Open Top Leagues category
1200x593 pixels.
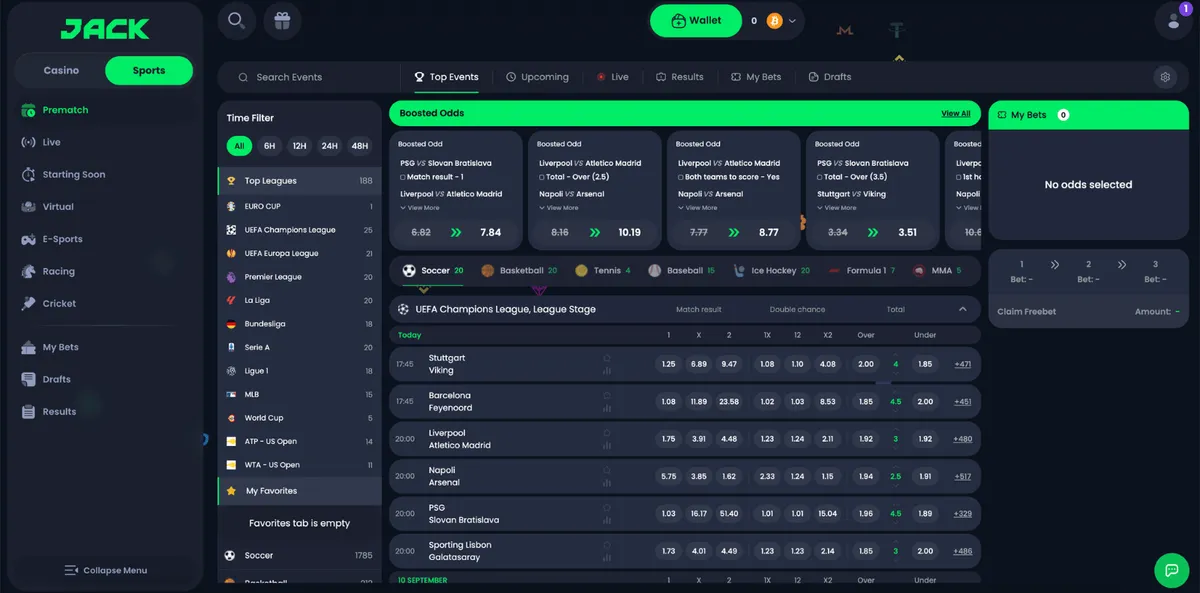(299, 181)
